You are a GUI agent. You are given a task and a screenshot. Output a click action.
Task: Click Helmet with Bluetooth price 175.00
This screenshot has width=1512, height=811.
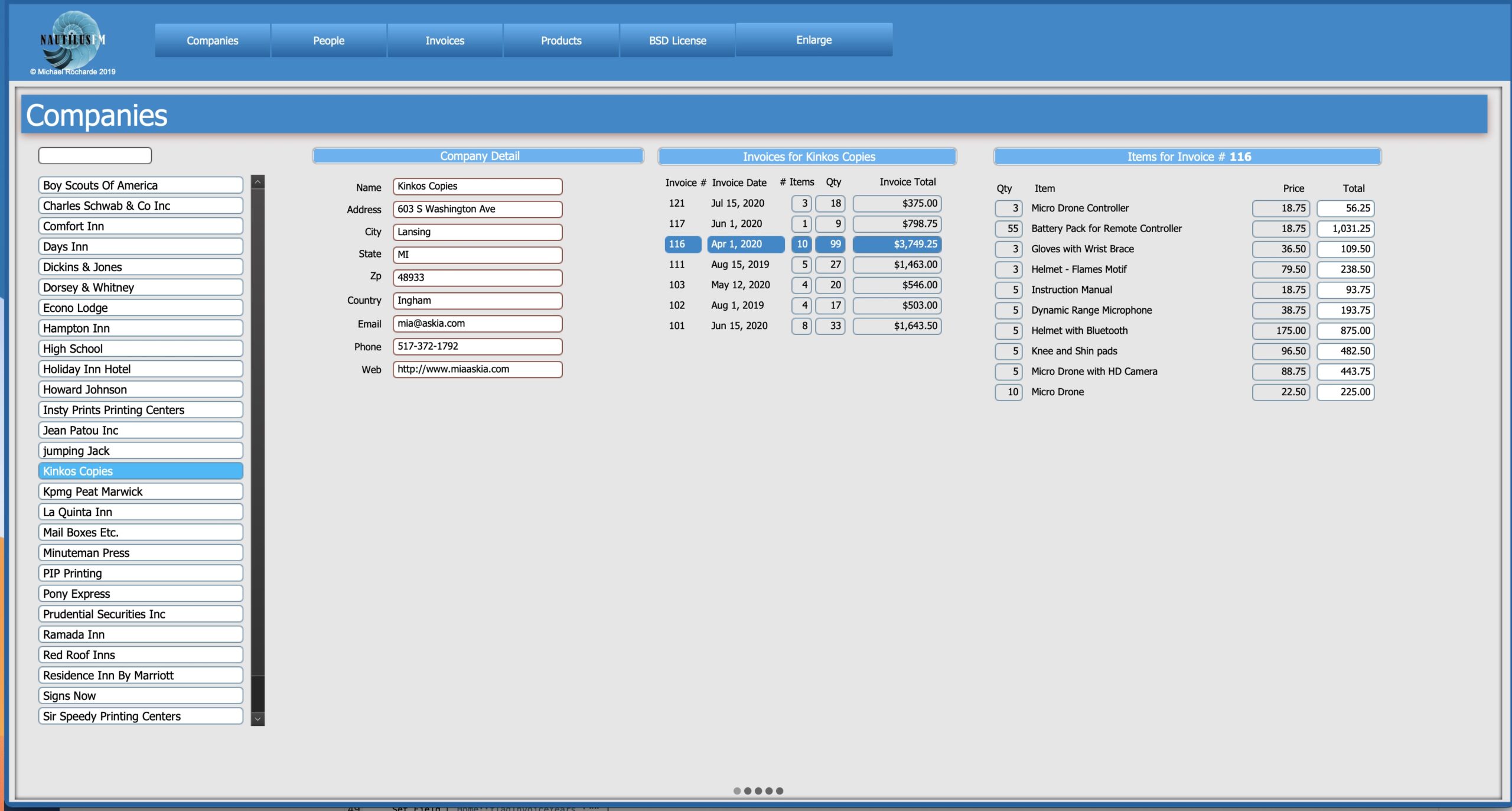tap(1280, 331)
